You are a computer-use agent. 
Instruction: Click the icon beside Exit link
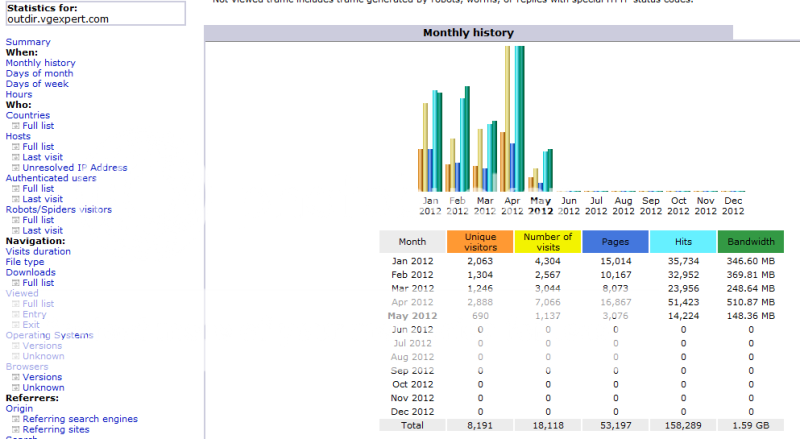(16, 325)
